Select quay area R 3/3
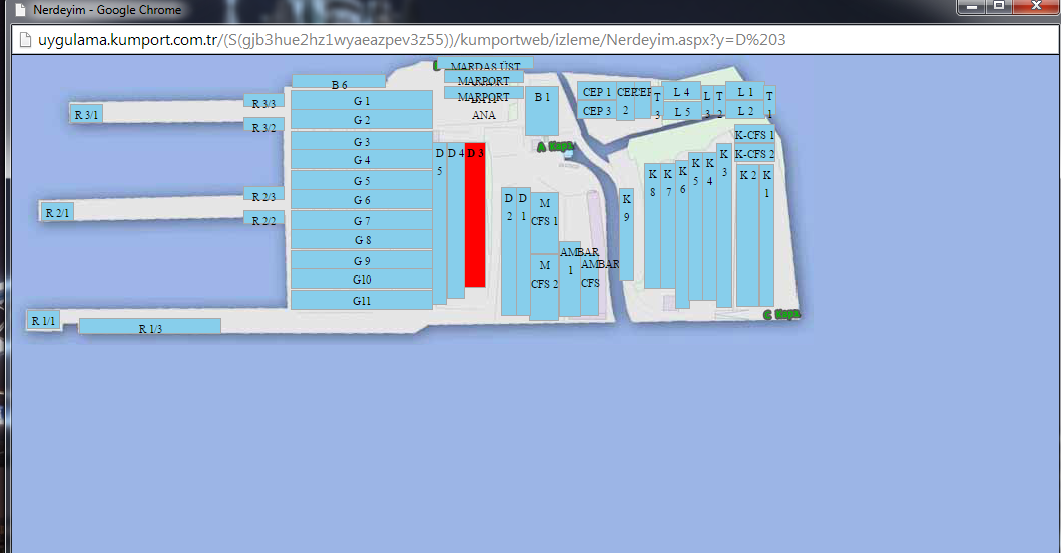This screenshot has height=558, width=1061. 264,102
